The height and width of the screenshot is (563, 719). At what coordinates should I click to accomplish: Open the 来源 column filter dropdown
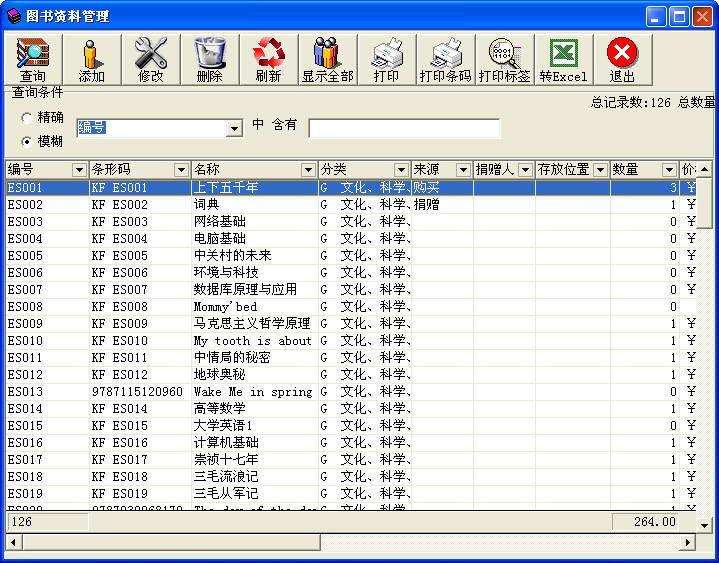tap(463, 170)
